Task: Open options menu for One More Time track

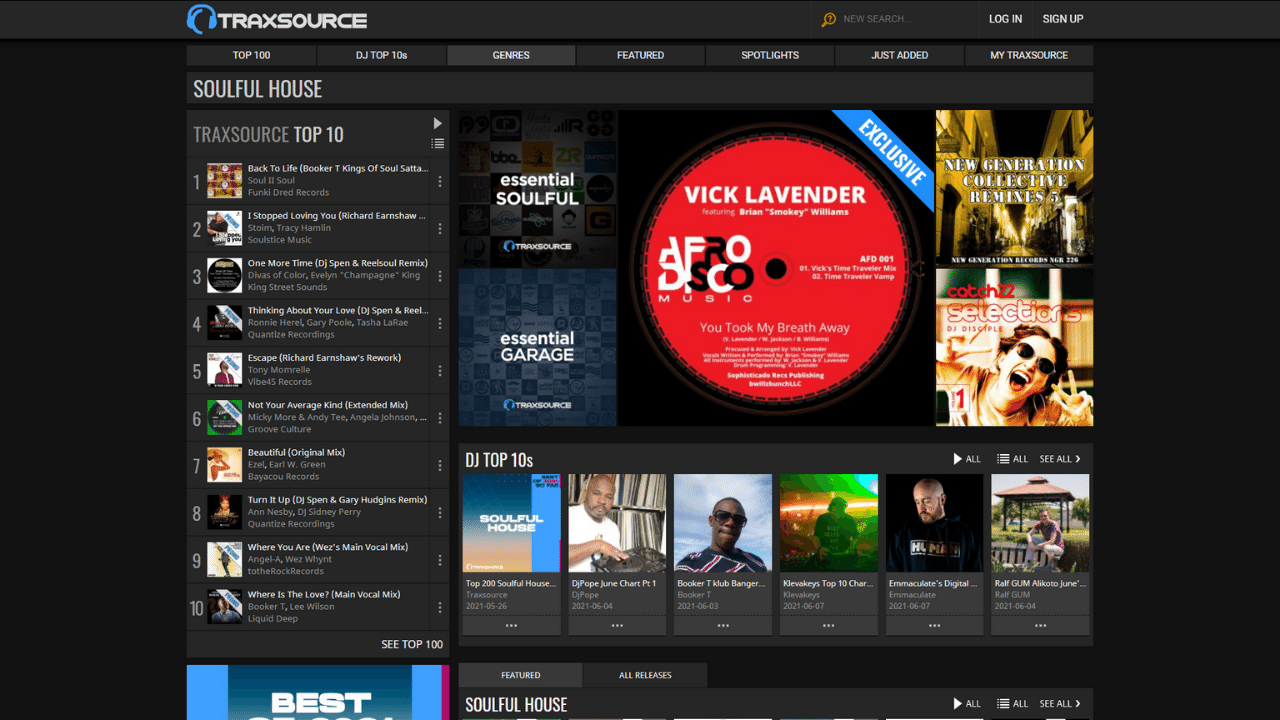Action: coord(440,276)
